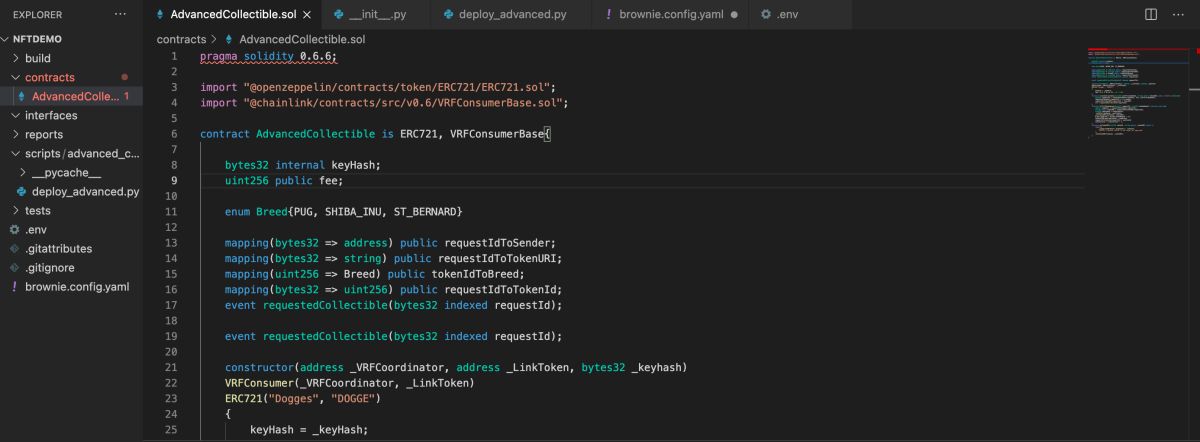Click line number 21 in the gutter
The width and height of the screenshot is (1200, 442).
tap(173, 367)
